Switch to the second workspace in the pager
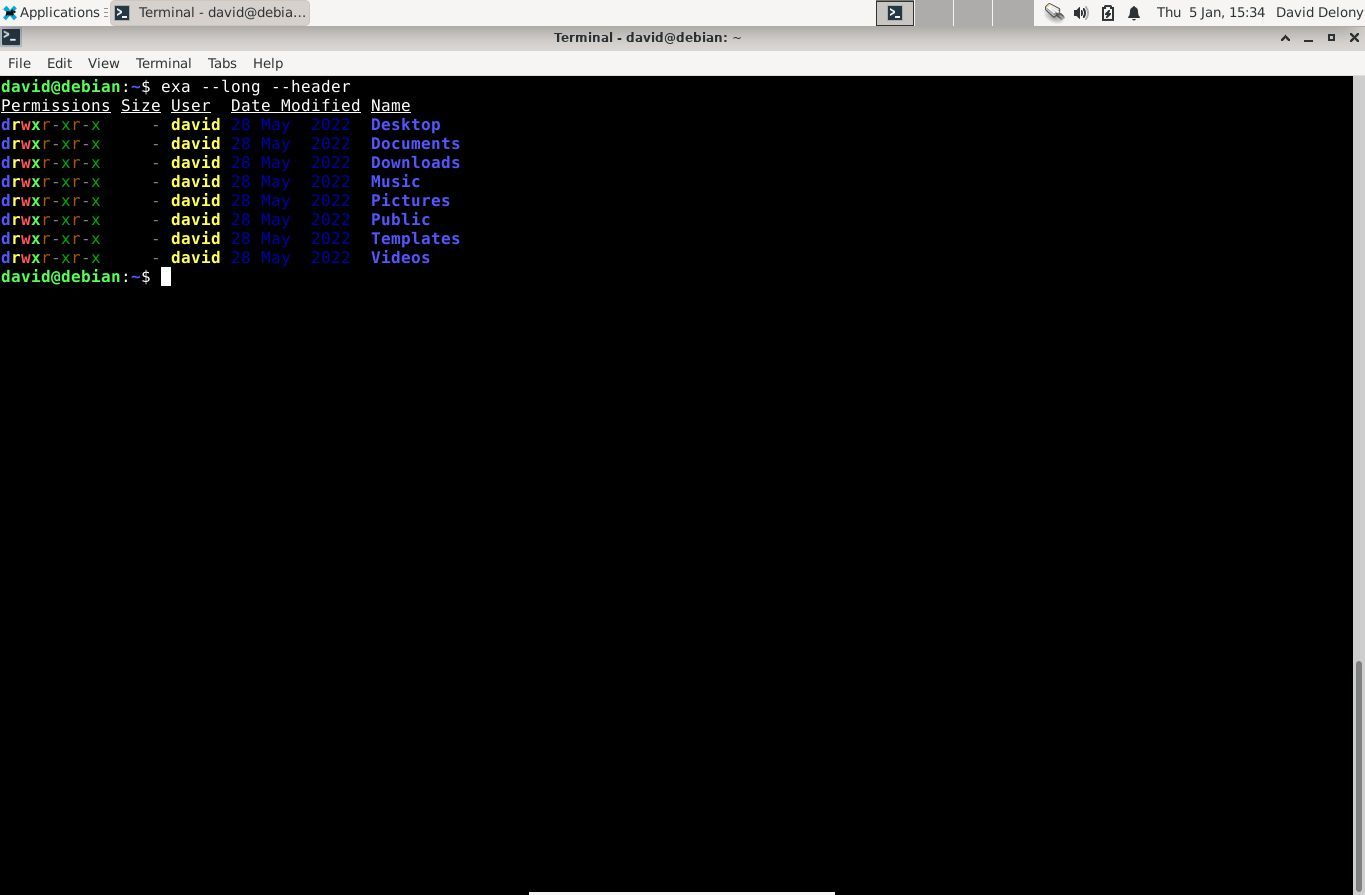This screenshot has width=1365, height=895. point(934,13)
